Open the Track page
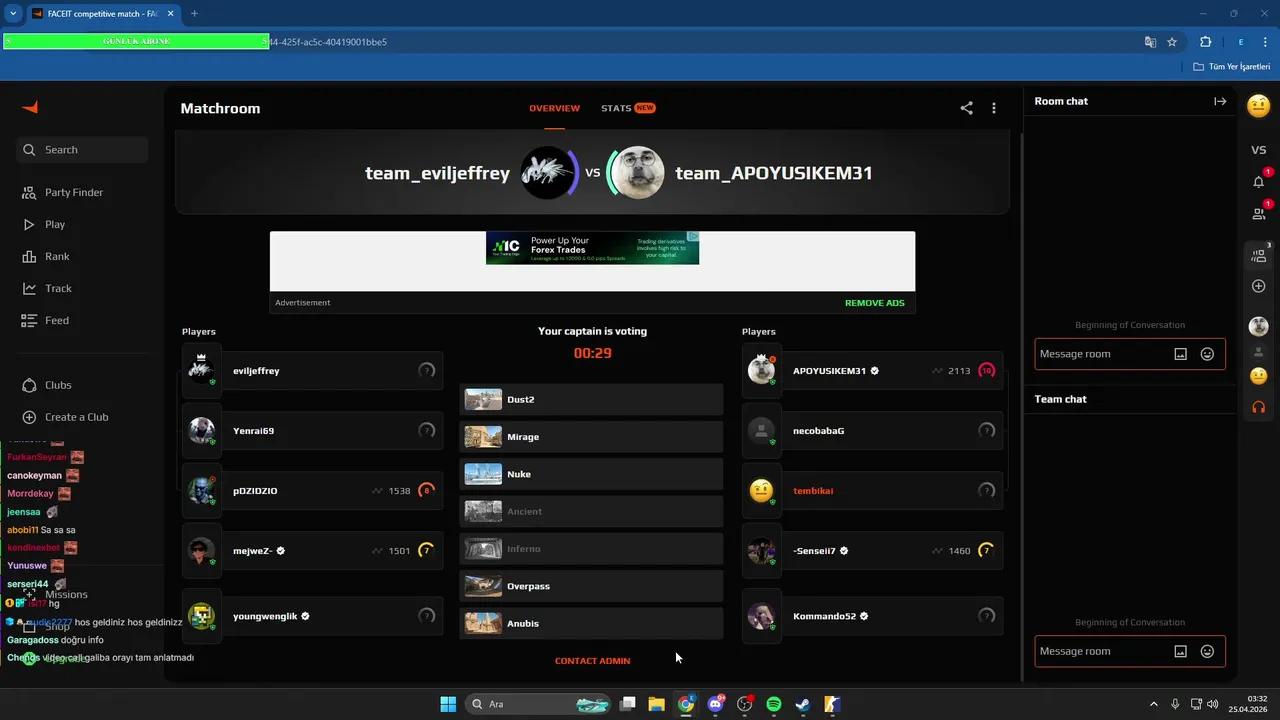 point(58,288)
